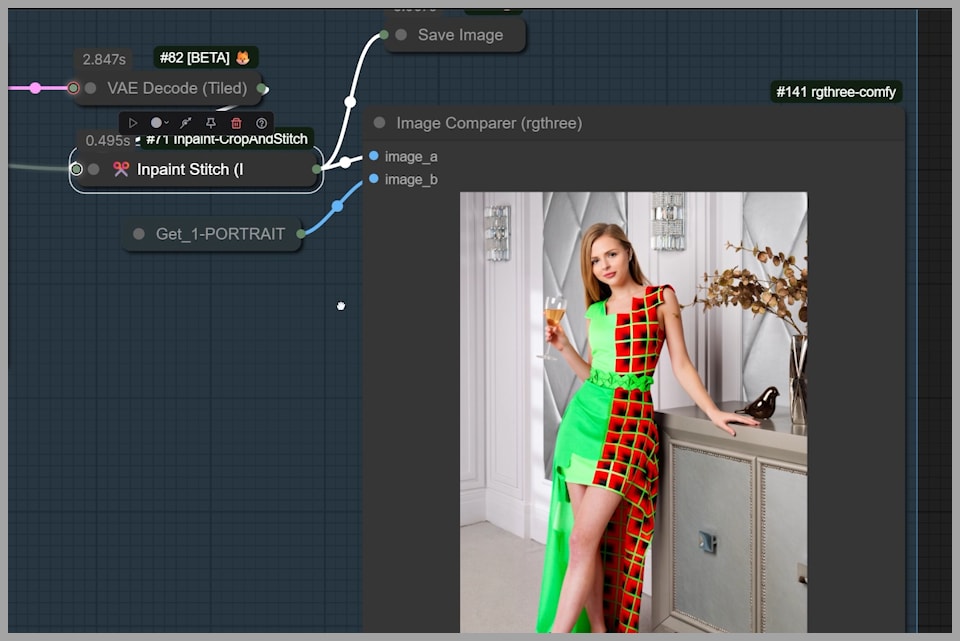Click the play icon in the node toolbar

(133, 123)
